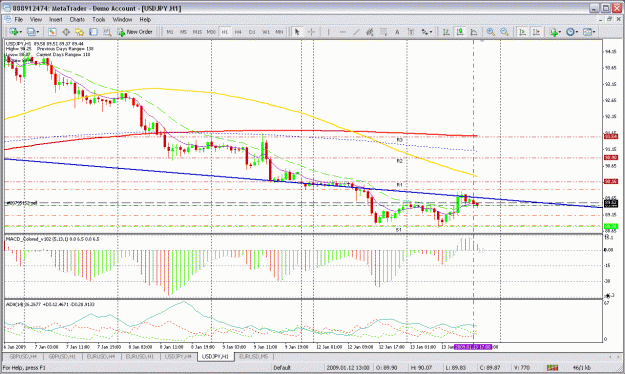Image resolution: width=625 pixels, height=374 pixels.
Task: Open the periodicity clock dropdown
Action: coord(572,32)
